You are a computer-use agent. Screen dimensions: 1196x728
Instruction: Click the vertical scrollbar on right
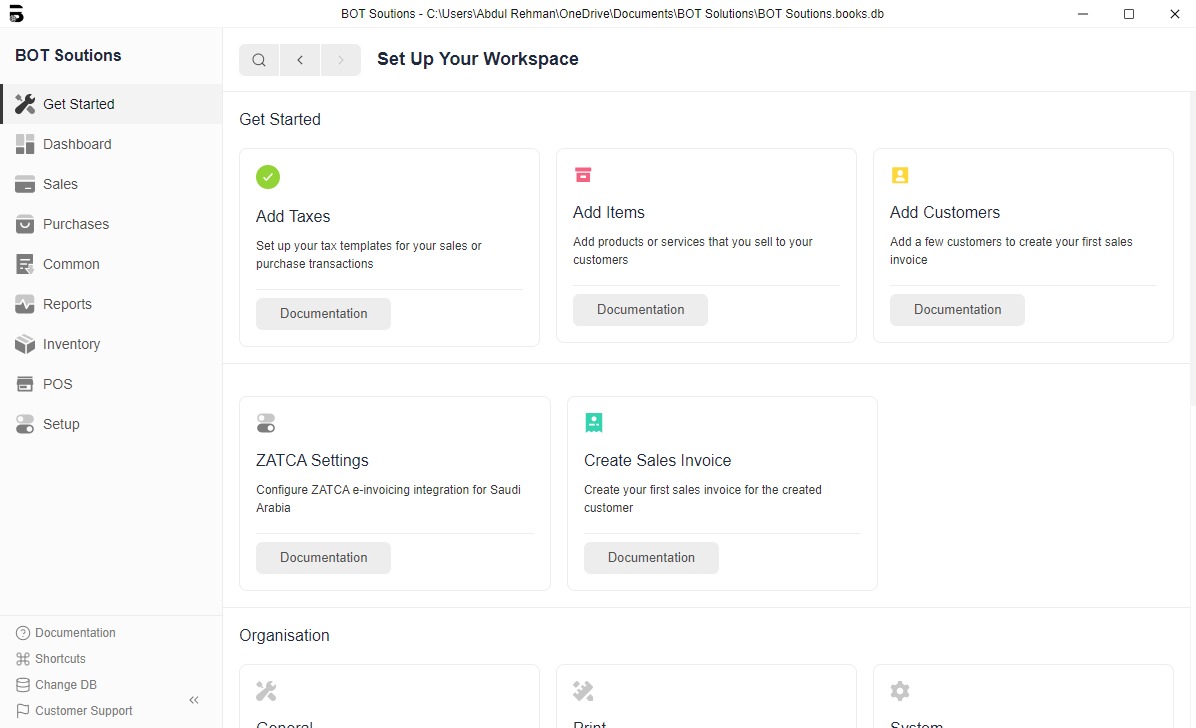[1191, 250]
